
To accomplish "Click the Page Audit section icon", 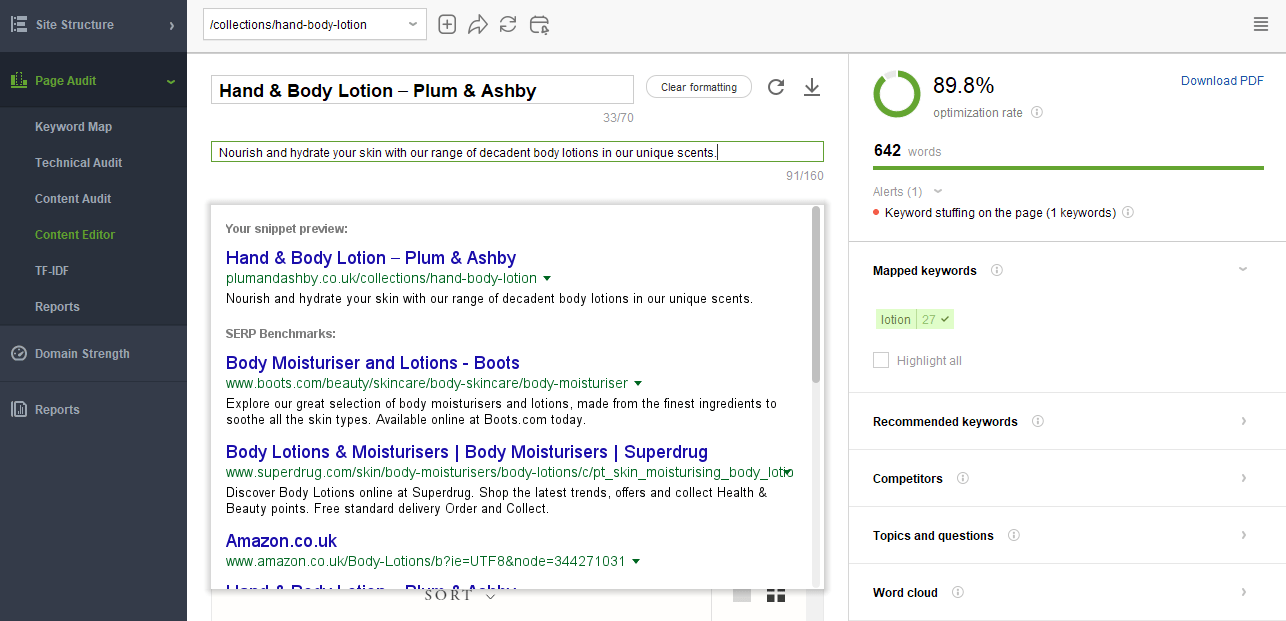I will (x=19, y=81).
